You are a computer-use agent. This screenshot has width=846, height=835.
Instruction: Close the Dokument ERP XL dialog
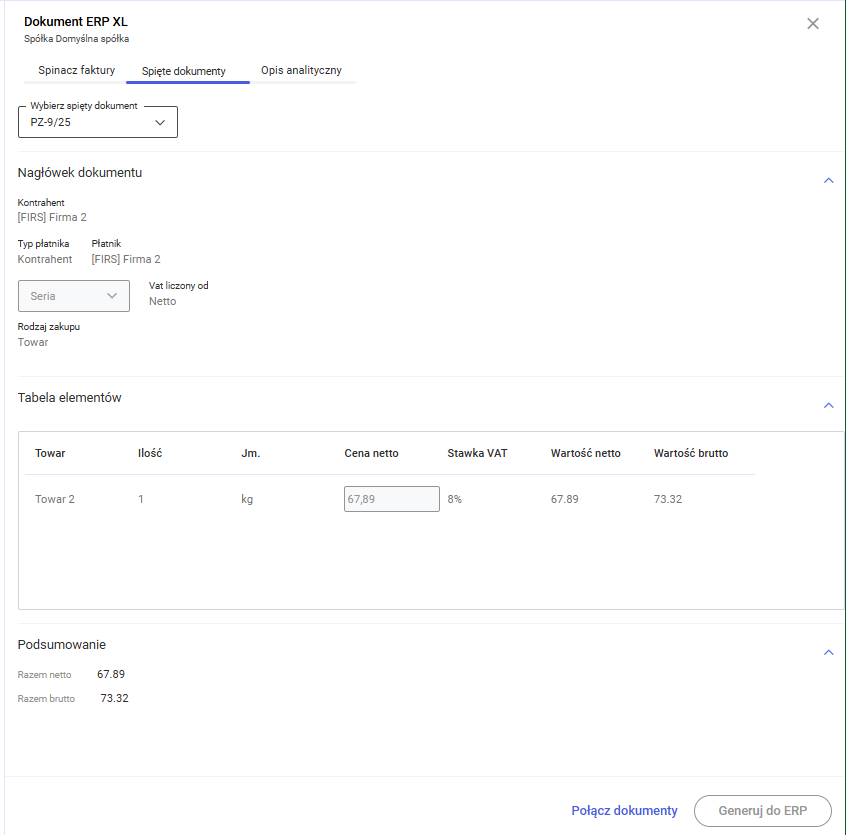point(813,24)
